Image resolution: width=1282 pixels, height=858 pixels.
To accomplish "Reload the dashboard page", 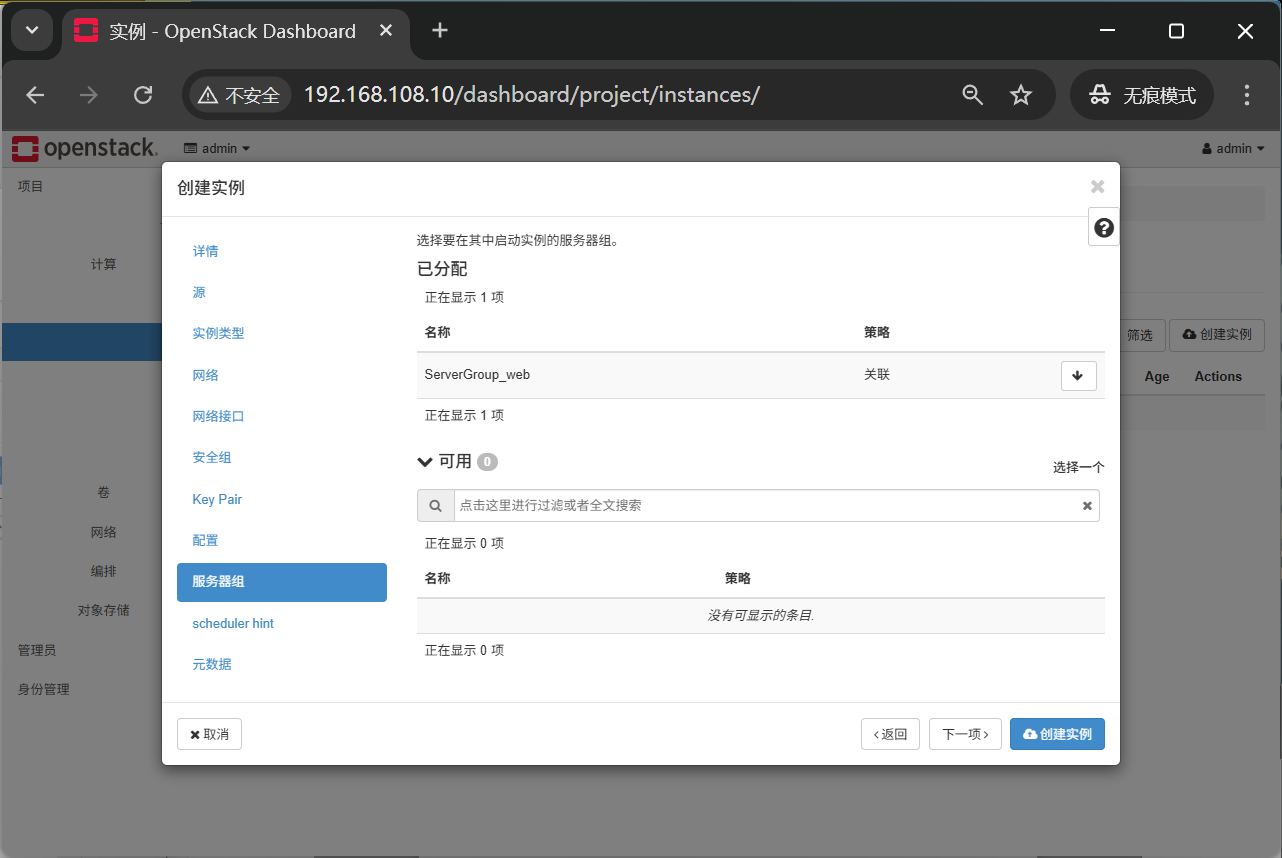I will [143, 95].
